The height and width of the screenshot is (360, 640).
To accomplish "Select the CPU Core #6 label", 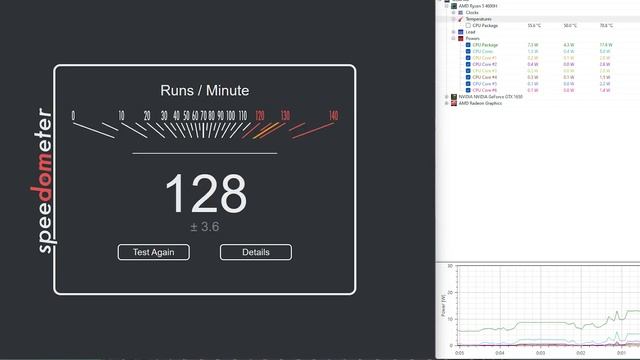I will click(x=484, y=90).
